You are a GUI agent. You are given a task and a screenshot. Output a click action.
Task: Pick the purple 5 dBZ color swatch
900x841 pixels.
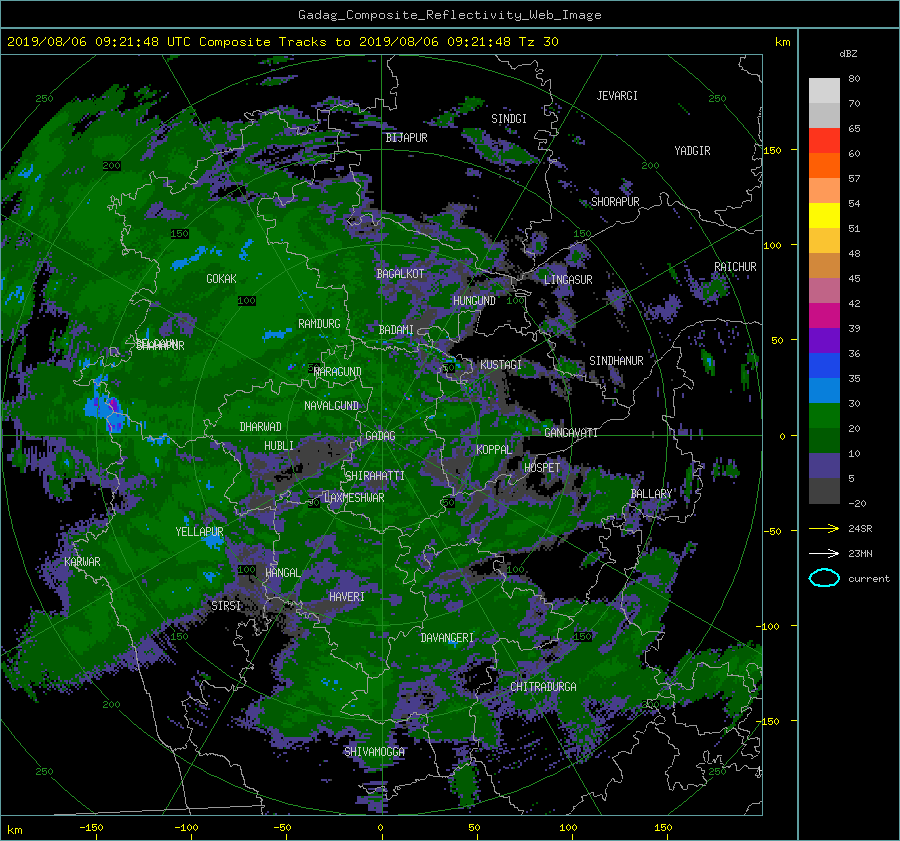coord(824,466)
